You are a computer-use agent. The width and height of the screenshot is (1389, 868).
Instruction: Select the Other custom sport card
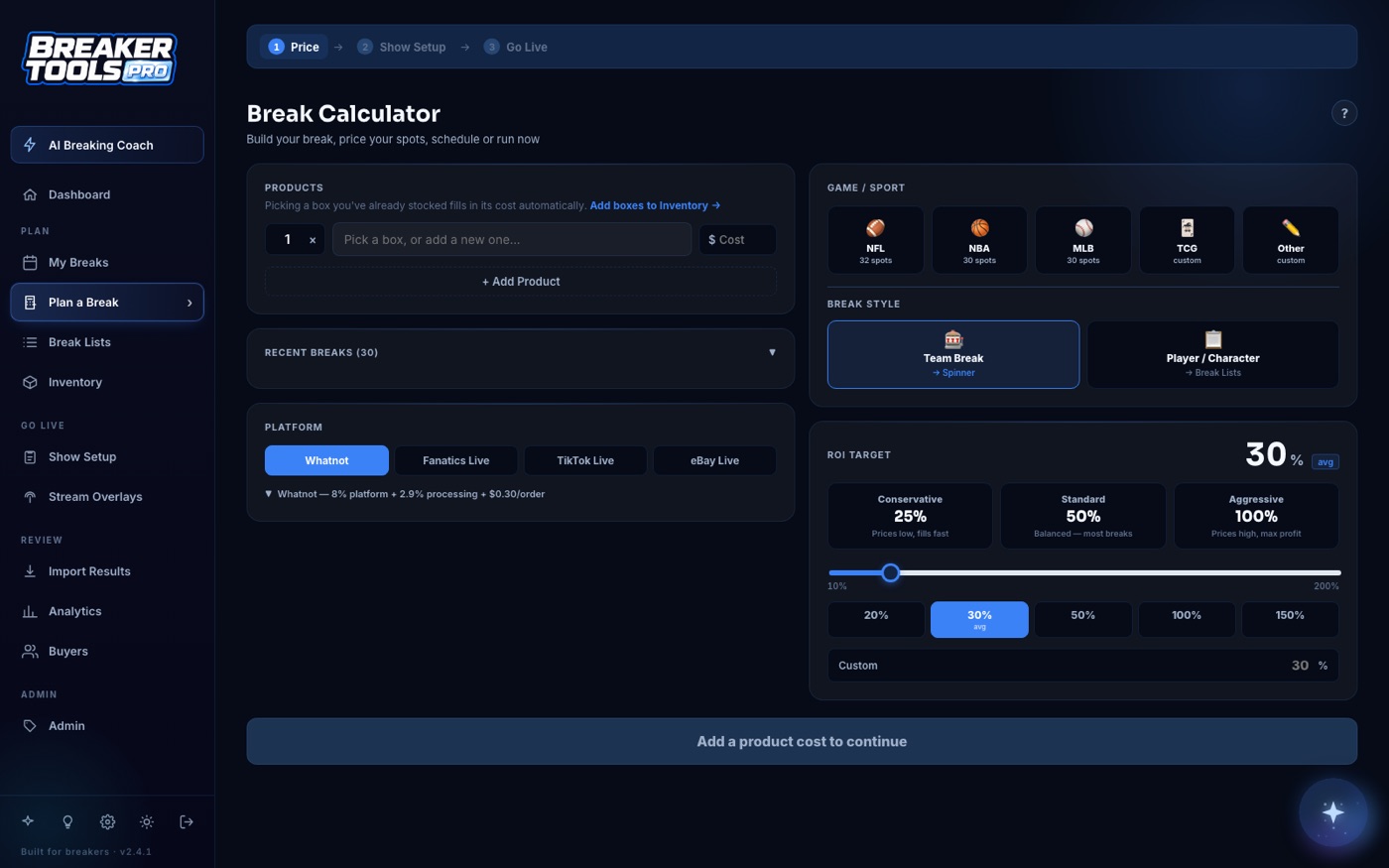pyautogui.click(x=1291, y=240)
